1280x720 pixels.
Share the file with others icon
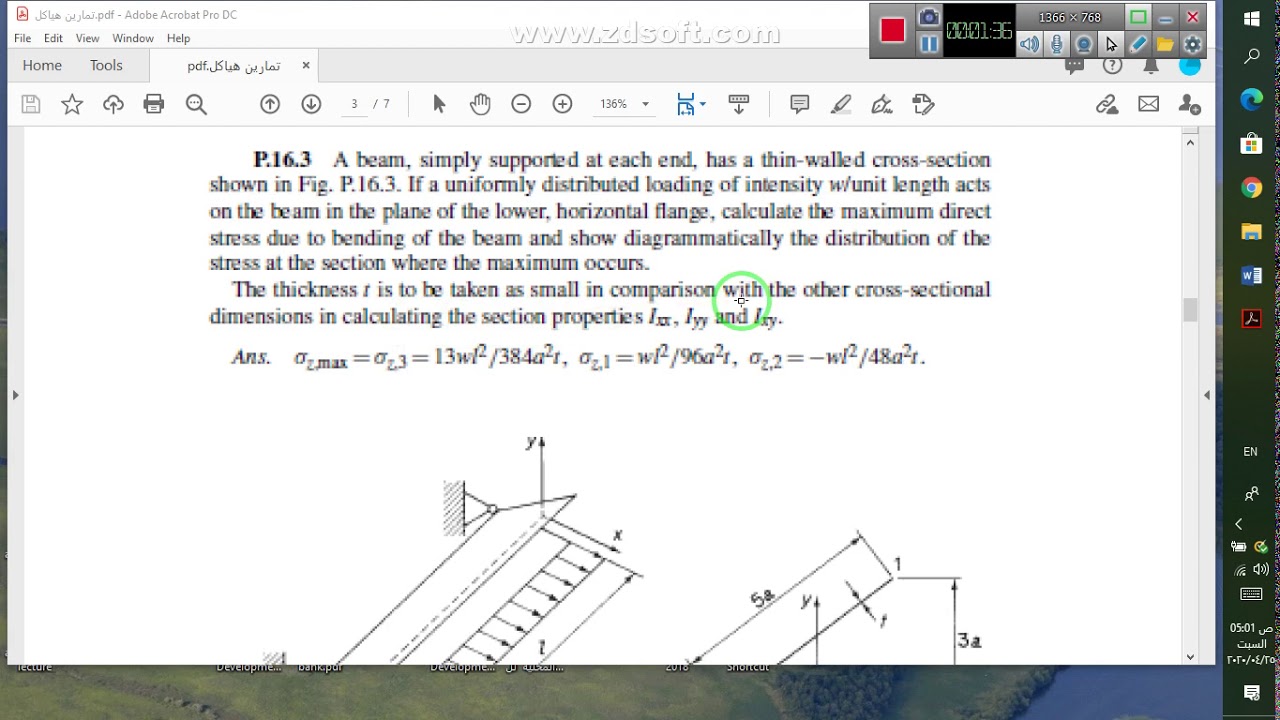pos(1189,104)
